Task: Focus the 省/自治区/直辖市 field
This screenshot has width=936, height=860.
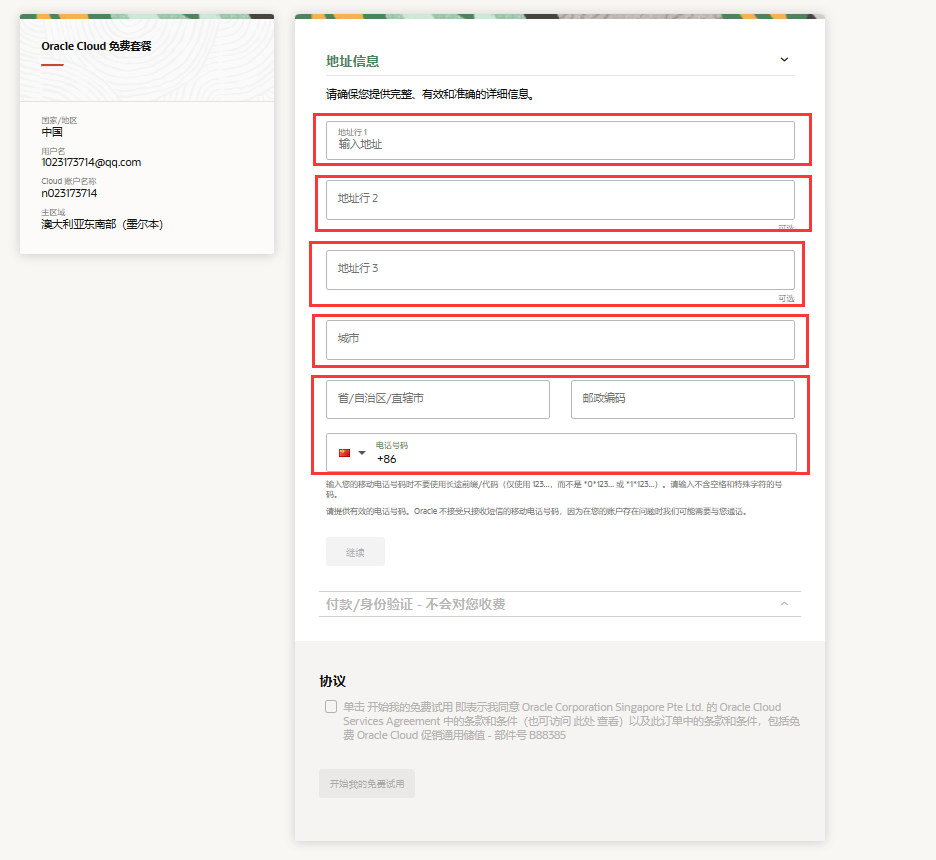Action: [438, 399]
